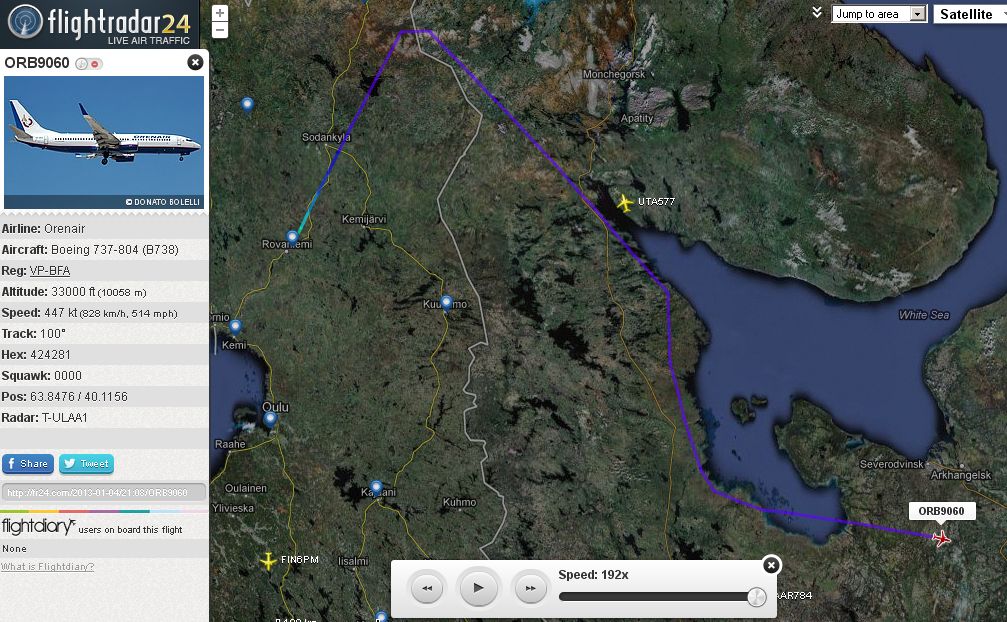Open the Jump to area dropdown

(x=879, y=14)
